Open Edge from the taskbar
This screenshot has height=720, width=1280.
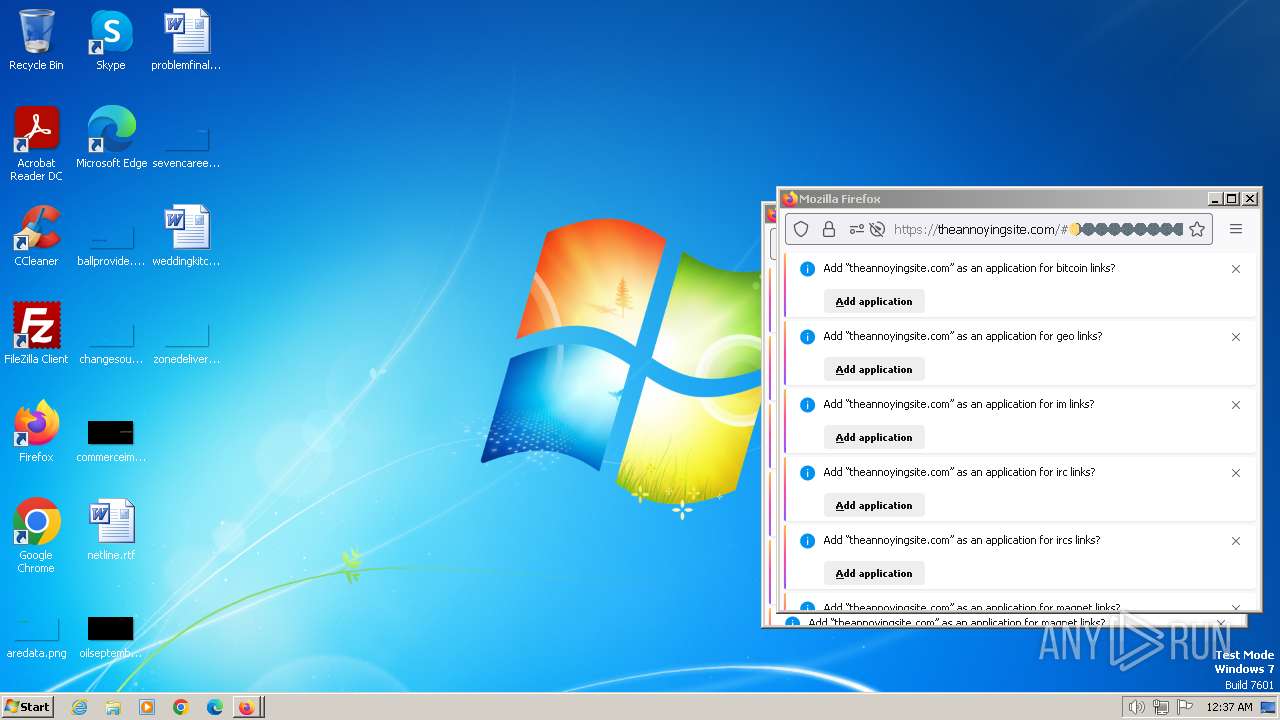[214, 707]
